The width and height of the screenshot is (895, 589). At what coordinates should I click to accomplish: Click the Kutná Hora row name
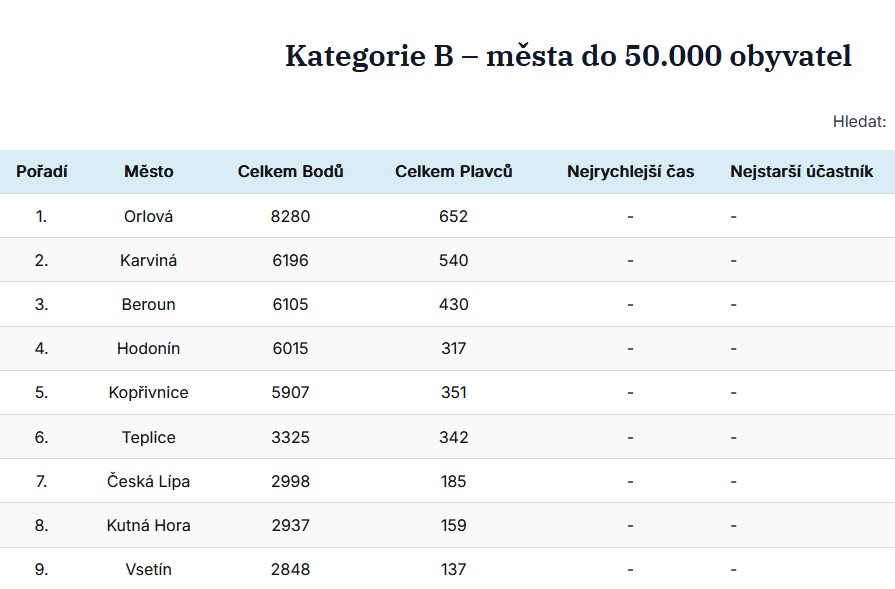tap(148, 525)
